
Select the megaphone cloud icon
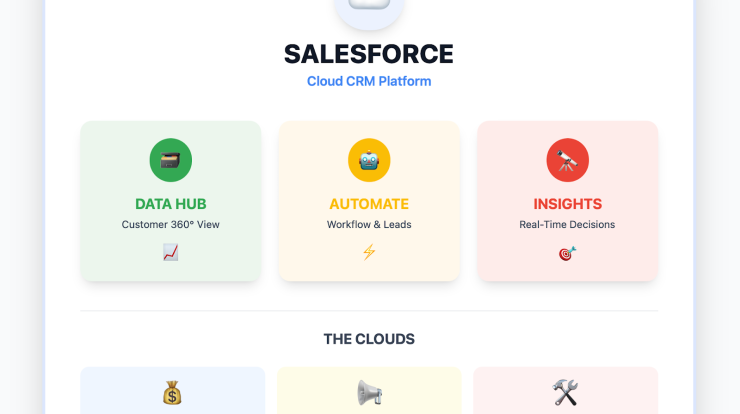(x=369, y=392)
